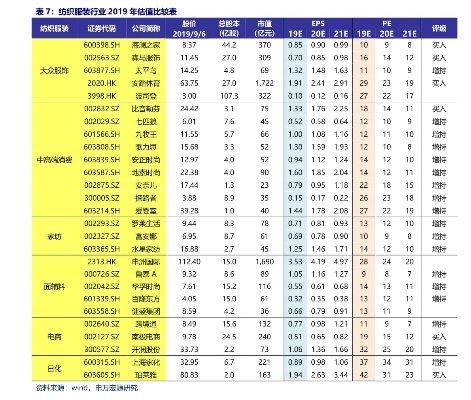Select stock code 603808.SH
This screenshot has height=400, width=471.
102,147
